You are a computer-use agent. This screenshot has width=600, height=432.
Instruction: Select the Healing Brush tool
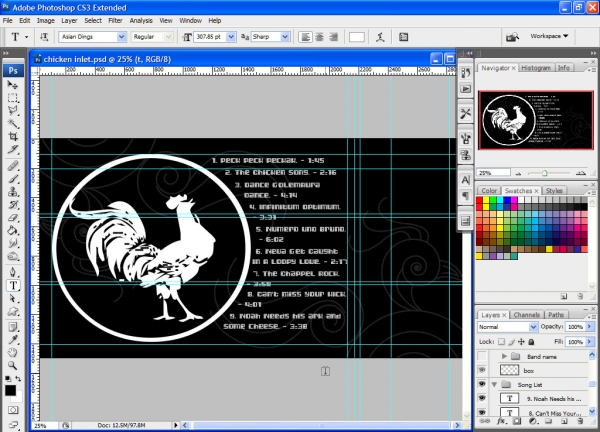[x=13, y=166]
